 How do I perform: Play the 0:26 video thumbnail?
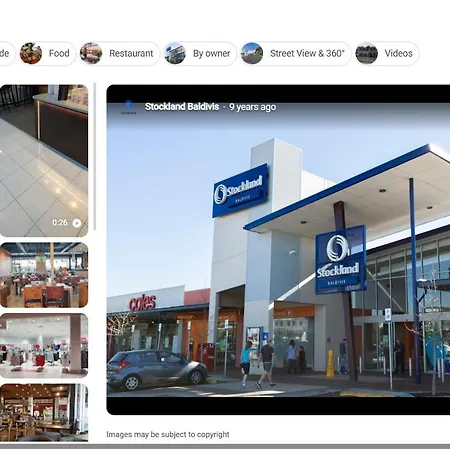click(44, 161)
